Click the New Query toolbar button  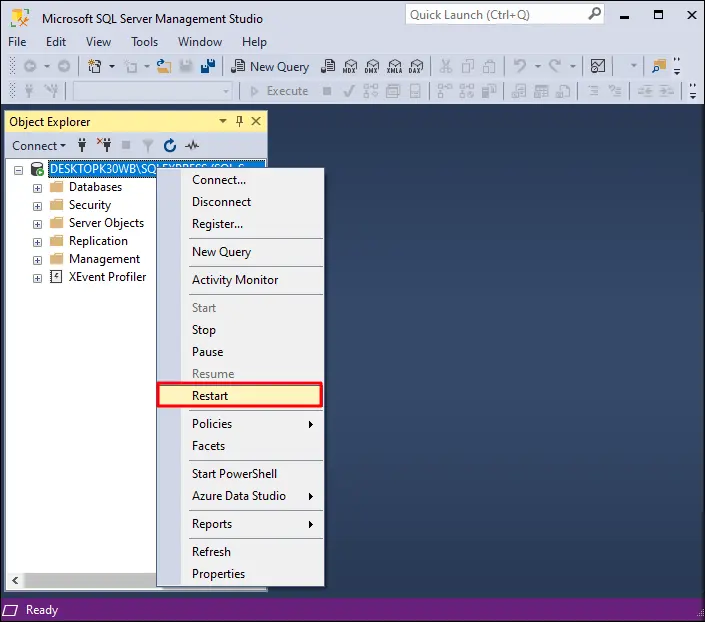[270, 67]
